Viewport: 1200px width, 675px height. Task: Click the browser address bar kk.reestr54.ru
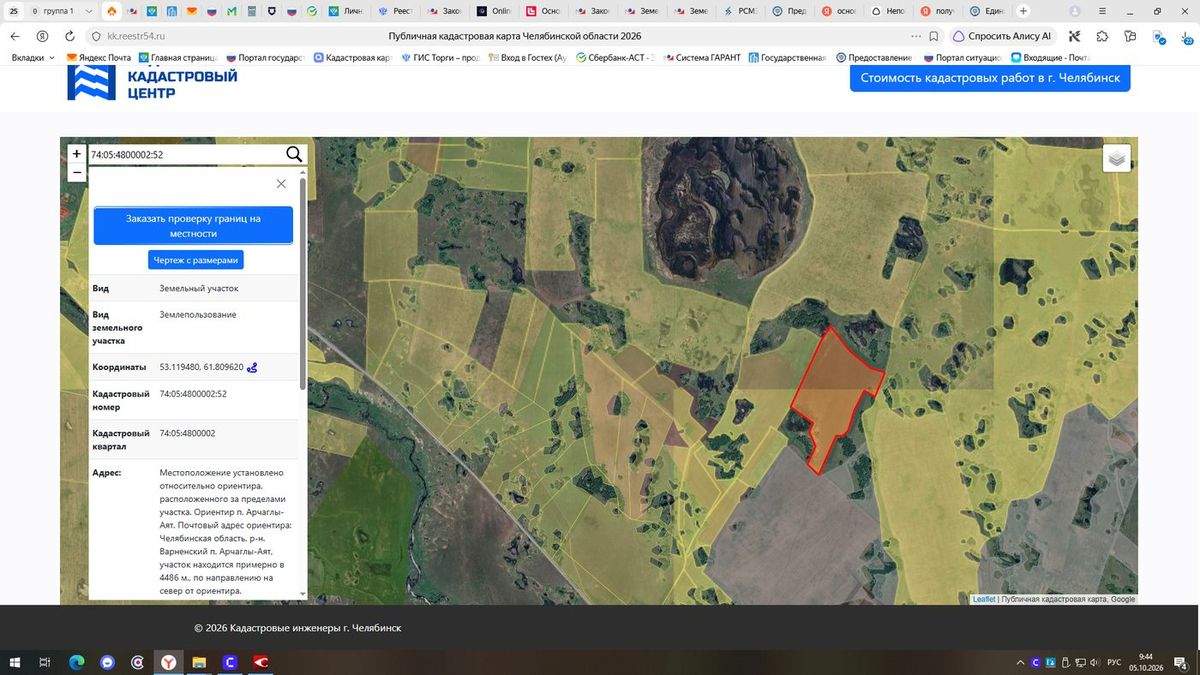(x=136, y=36)
